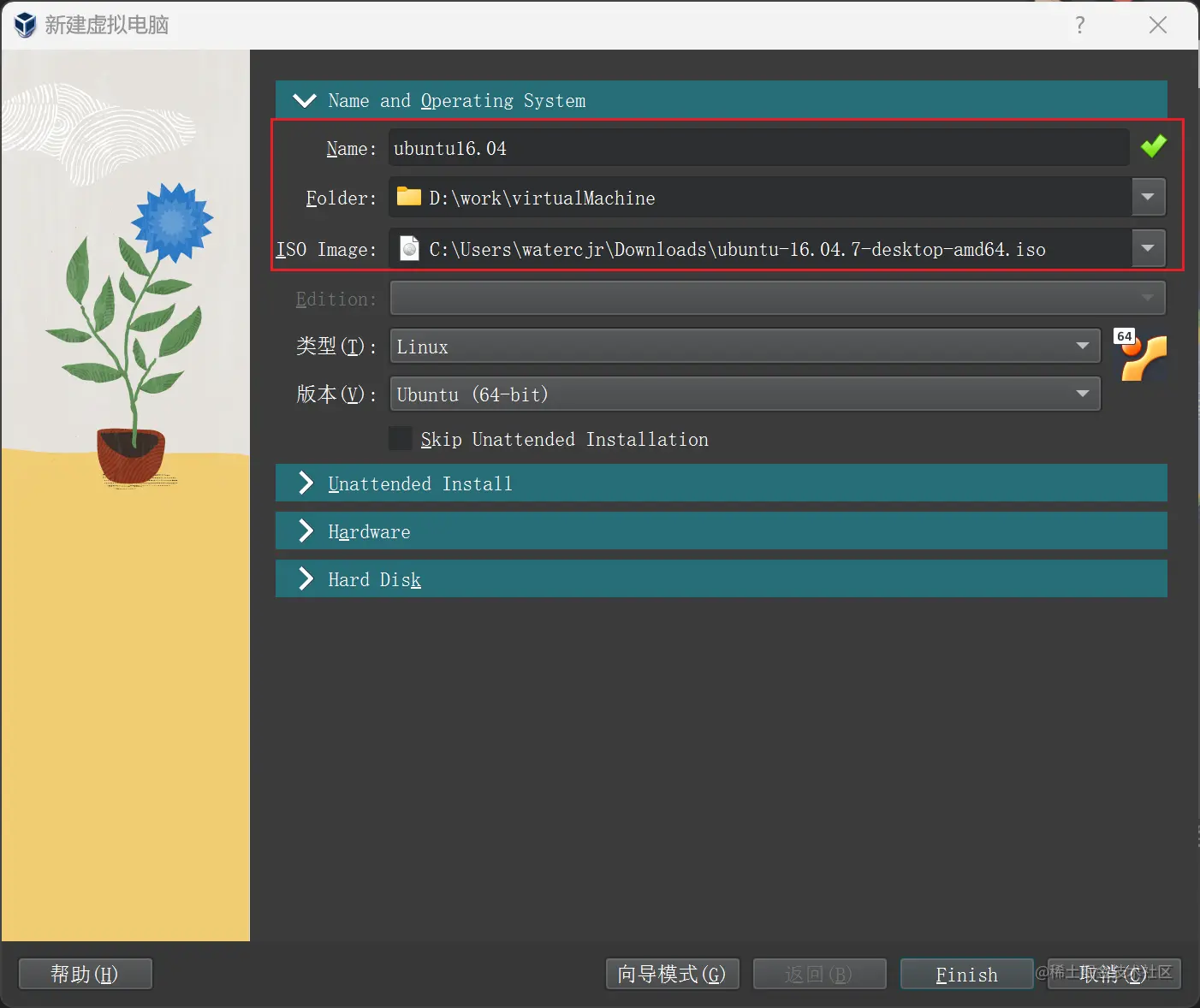
Task: Click the 'Skip Unattended Installation' label text
Action: point(564,439)
